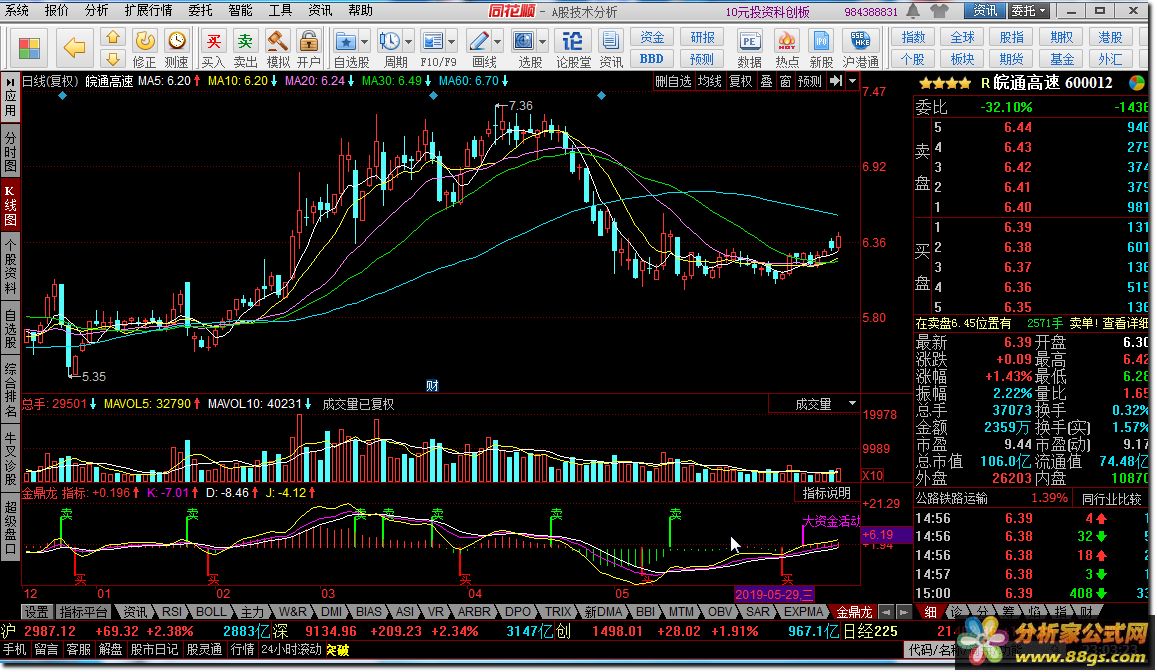Open the 委托 dropdown in the title bar
Viewport: 1157px width, 672px height.
pyautogui.click(x=1029, y=11)
